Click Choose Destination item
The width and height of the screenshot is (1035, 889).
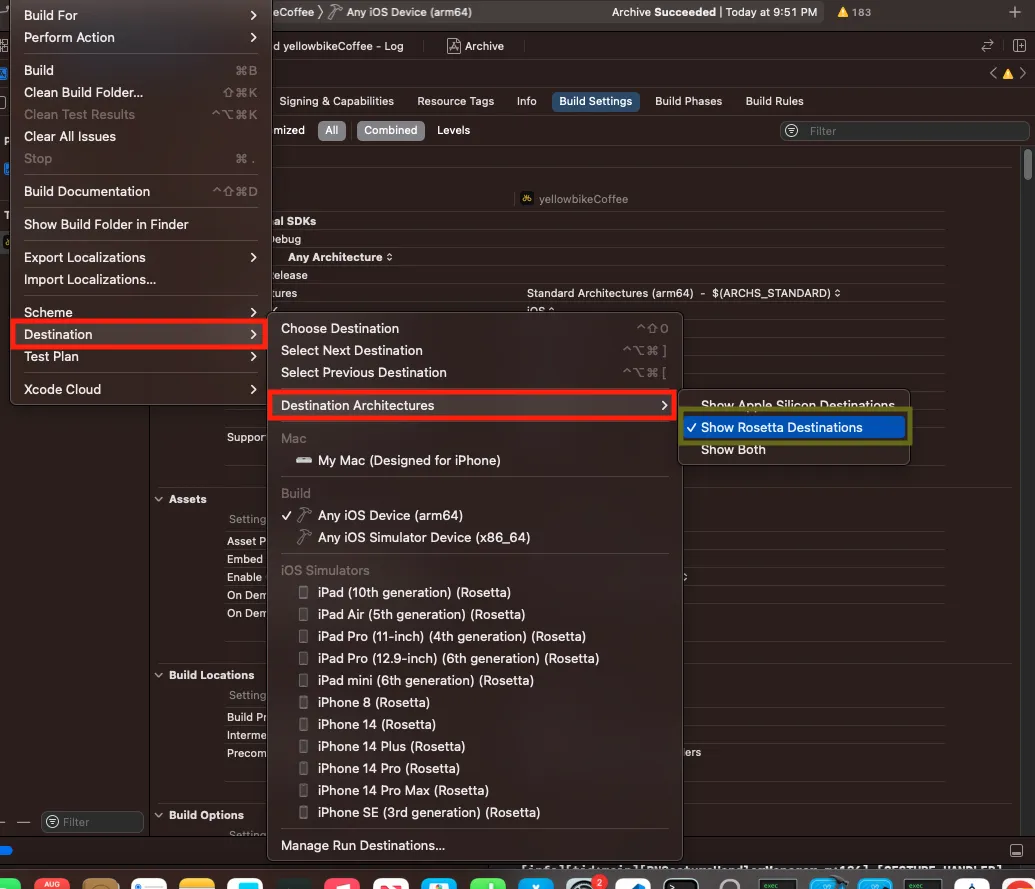[474, 329]
